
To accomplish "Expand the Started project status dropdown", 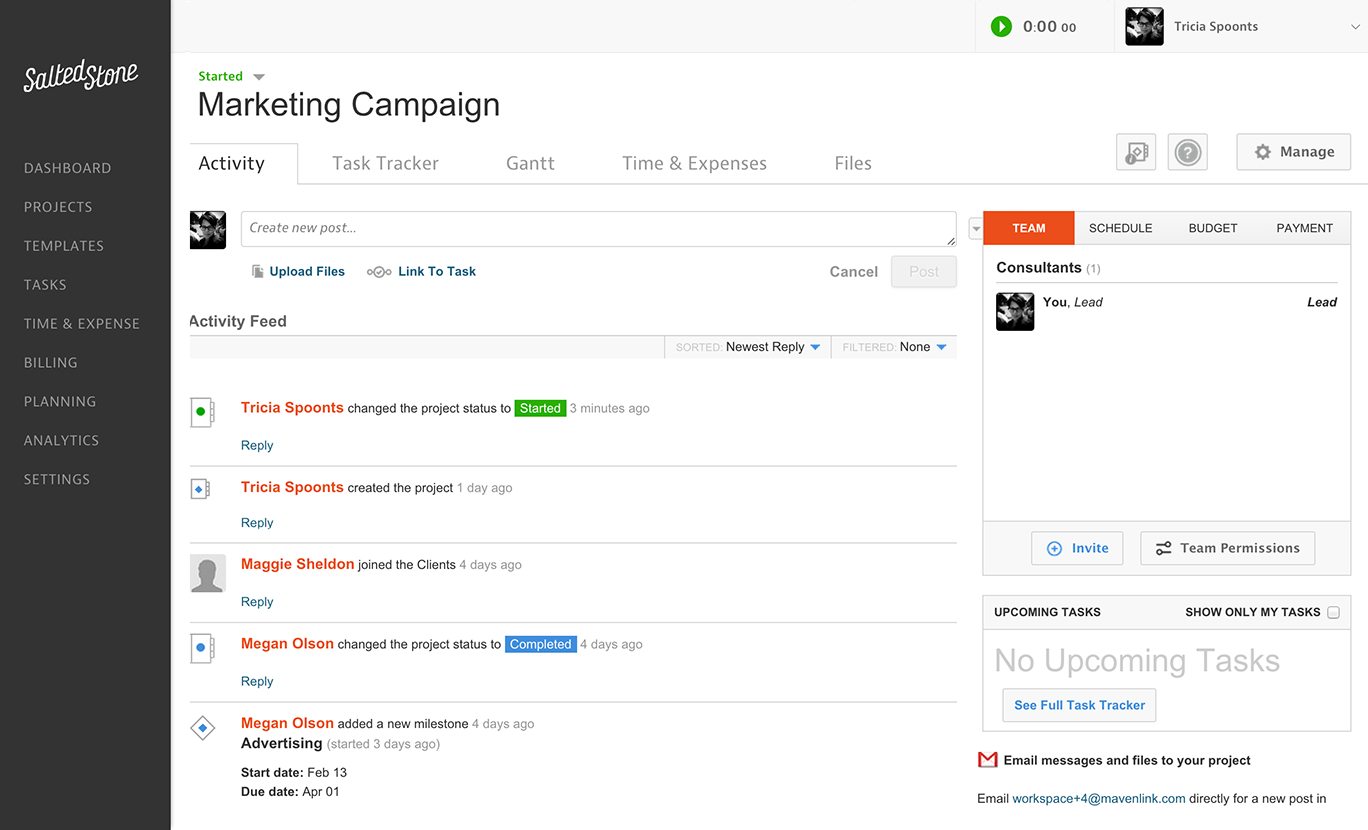I will pyautogui.click(x=259, y=77).
